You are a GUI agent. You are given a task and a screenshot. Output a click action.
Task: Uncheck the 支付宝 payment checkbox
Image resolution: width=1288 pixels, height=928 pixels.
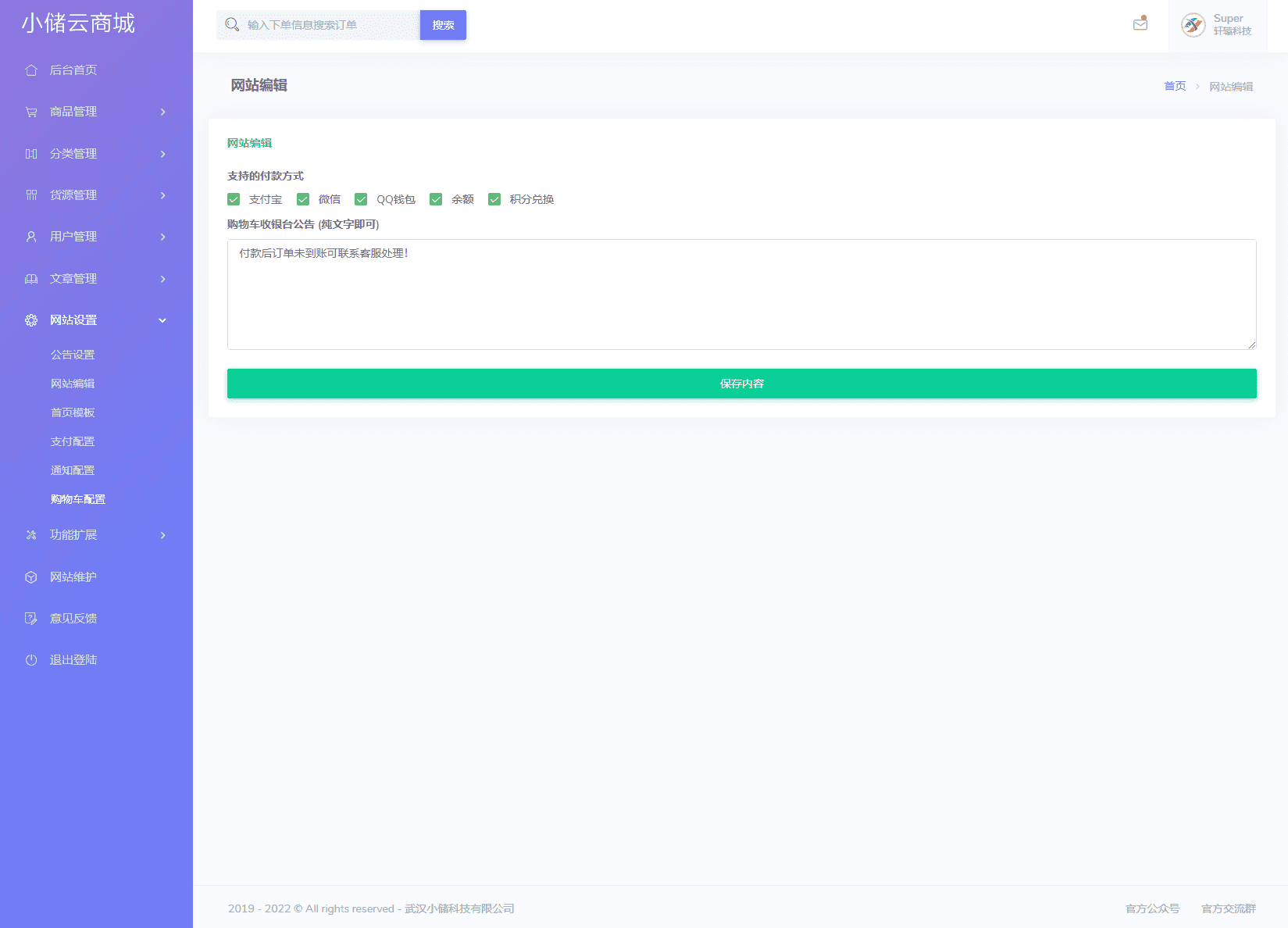(234, 199)
